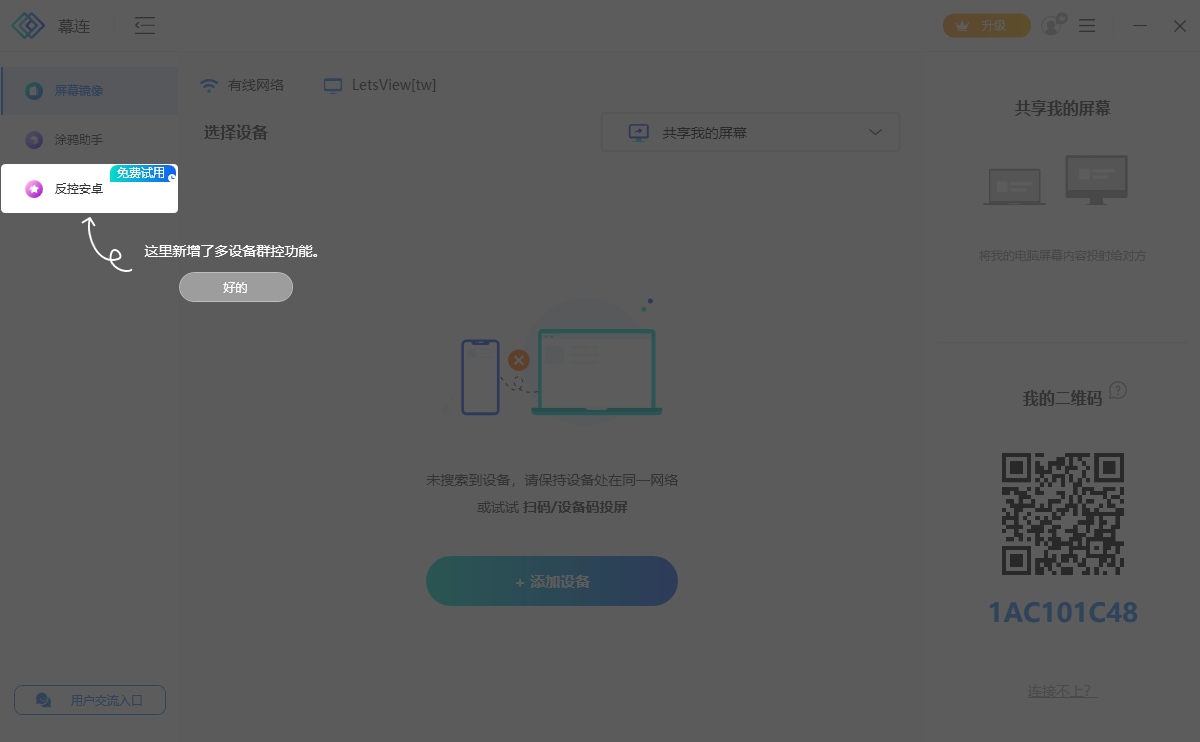Image resolution: width=1200 pixels, height=742 pixels.
Task: Click the QR code image
Action: tap(1063, 513)
